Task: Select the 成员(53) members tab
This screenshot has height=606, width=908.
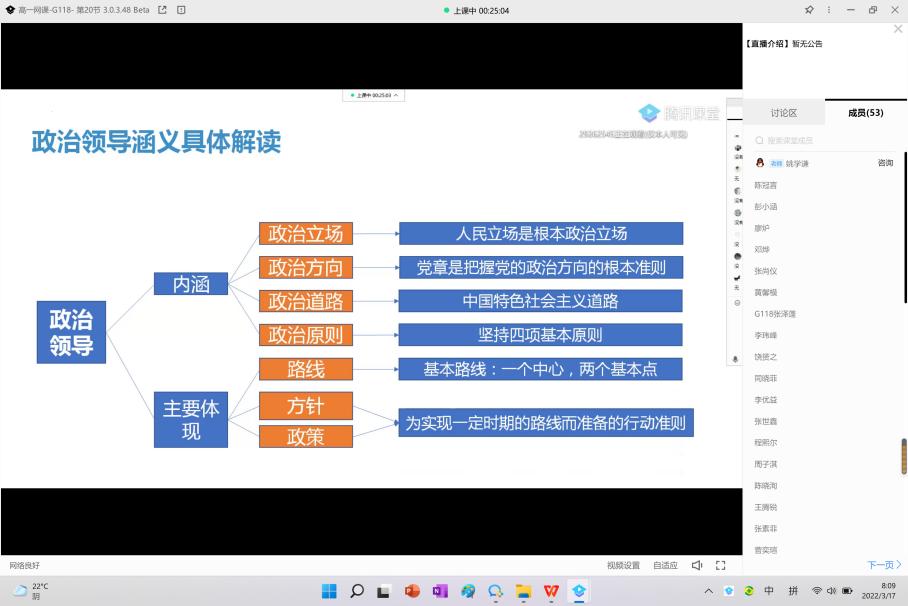Action: [x=865, y=113]
